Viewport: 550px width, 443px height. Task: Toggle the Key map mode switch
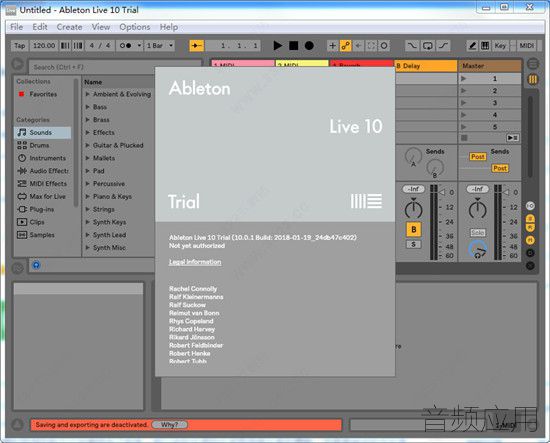[x=500, y=46]
